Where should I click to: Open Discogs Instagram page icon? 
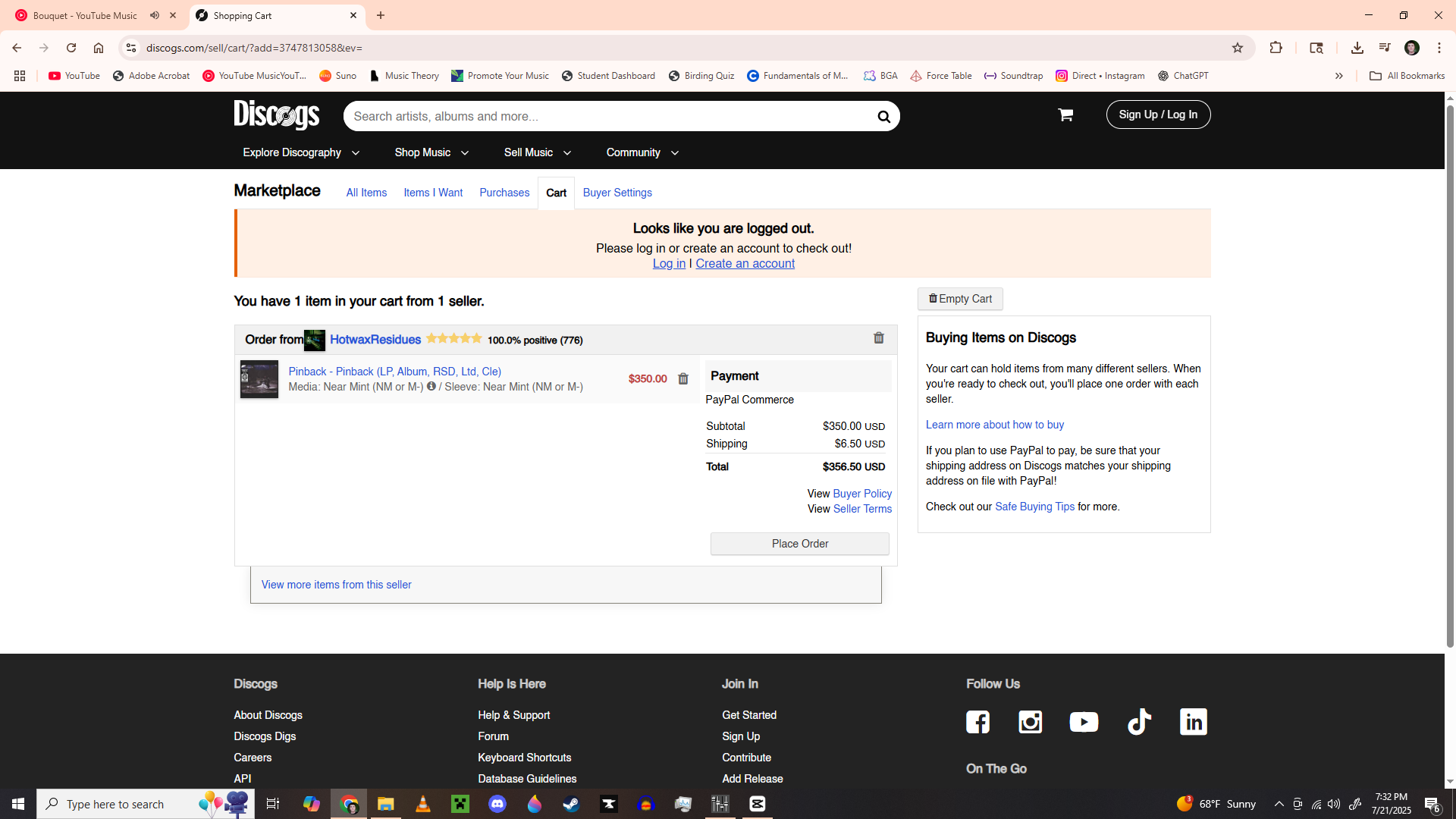tap(1030, 722)
